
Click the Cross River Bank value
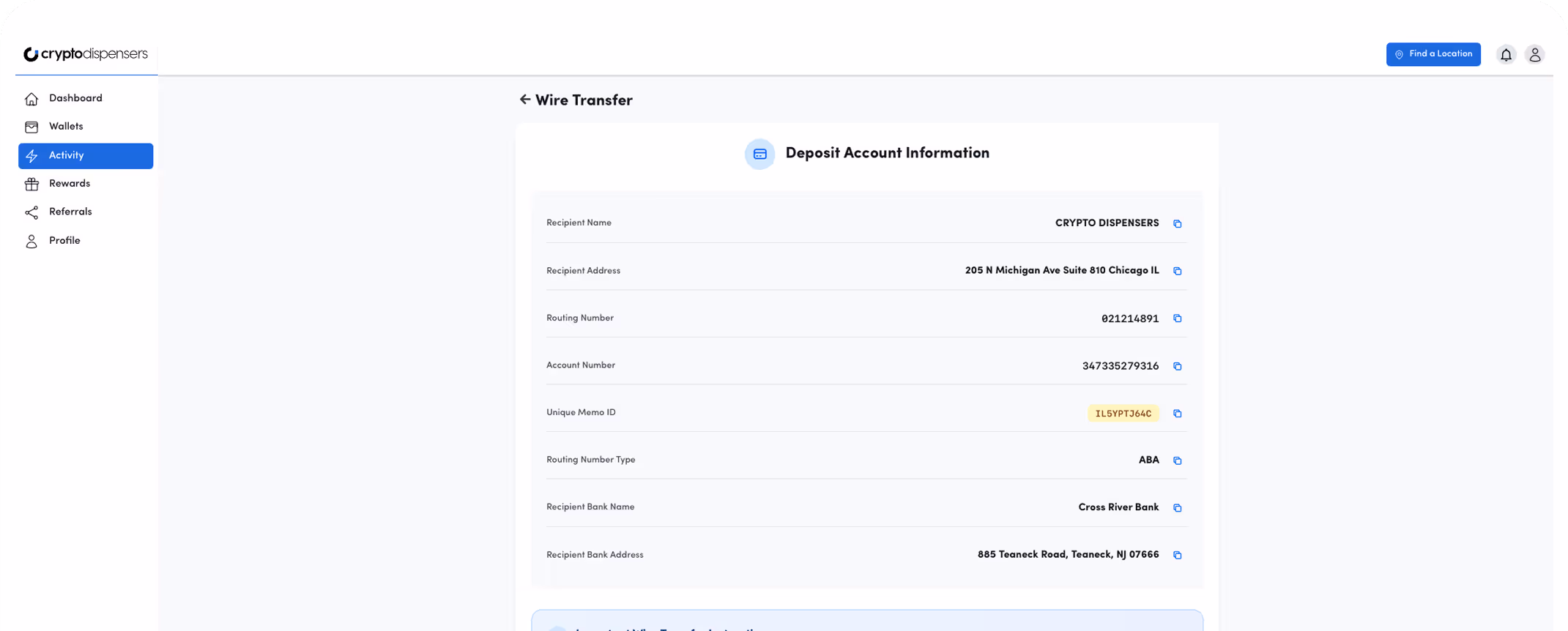coord(1118,507)
